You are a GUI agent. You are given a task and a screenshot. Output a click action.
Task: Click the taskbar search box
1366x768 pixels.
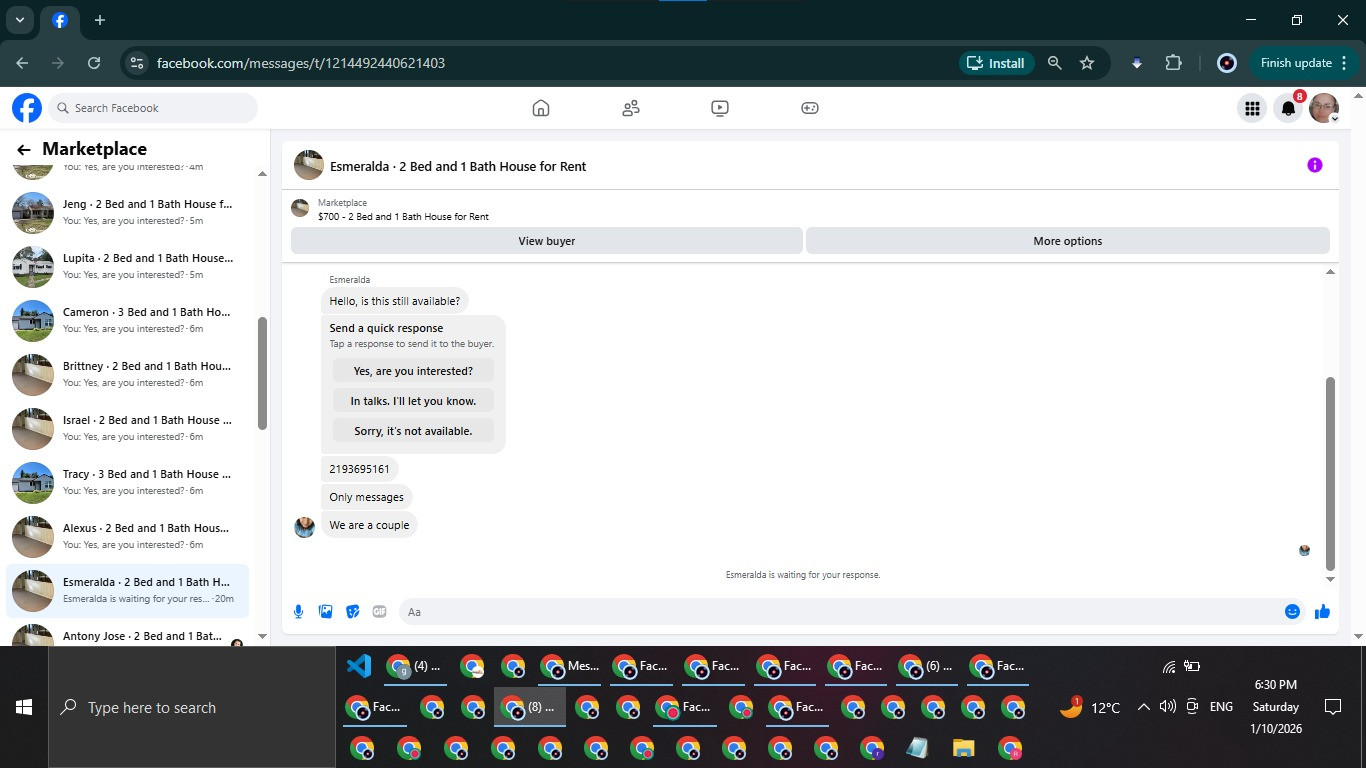(192, 707)
